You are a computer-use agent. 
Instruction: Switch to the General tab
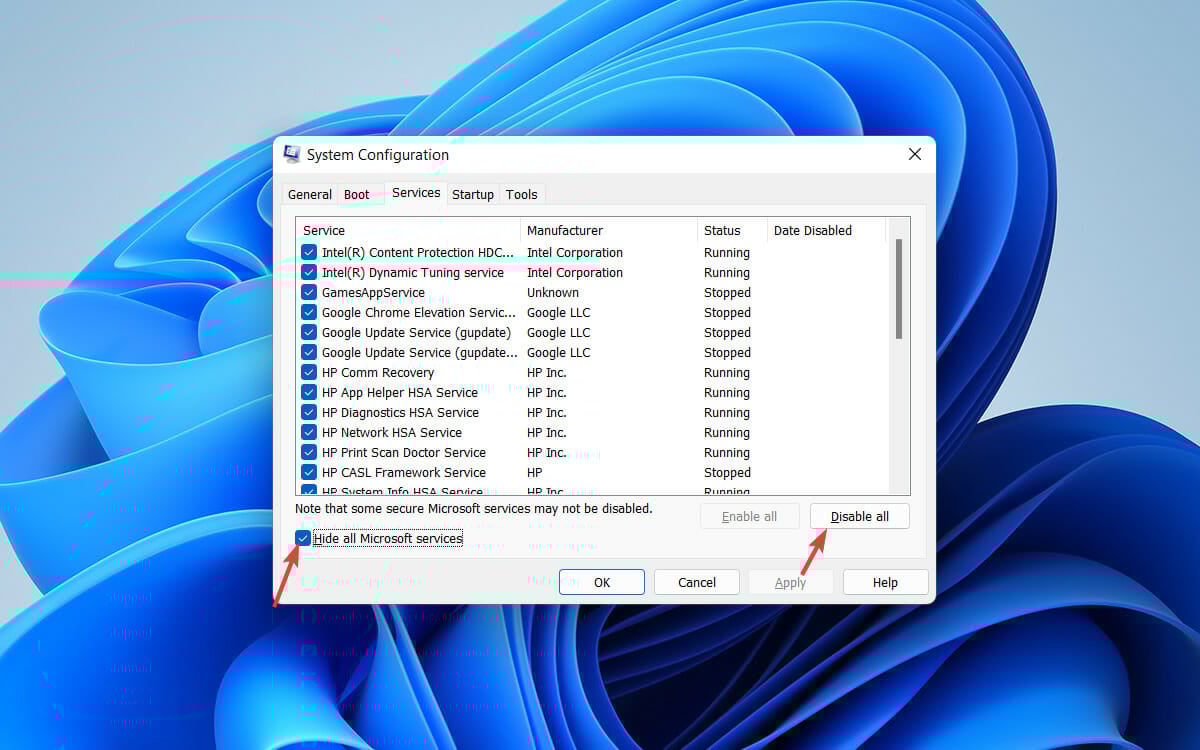[x=310, y=195]
